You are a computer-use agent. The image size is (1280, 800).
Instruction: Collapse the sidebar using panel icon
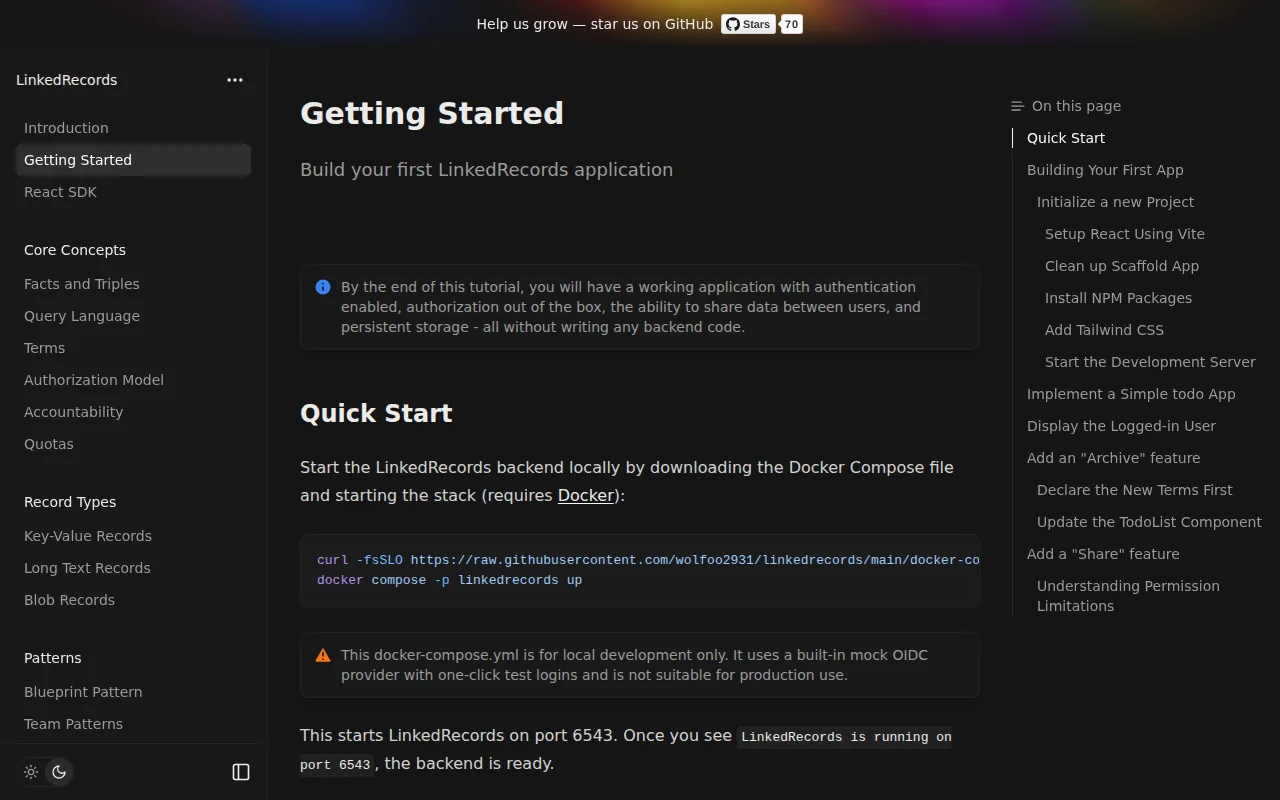click(x=241, y=772)
